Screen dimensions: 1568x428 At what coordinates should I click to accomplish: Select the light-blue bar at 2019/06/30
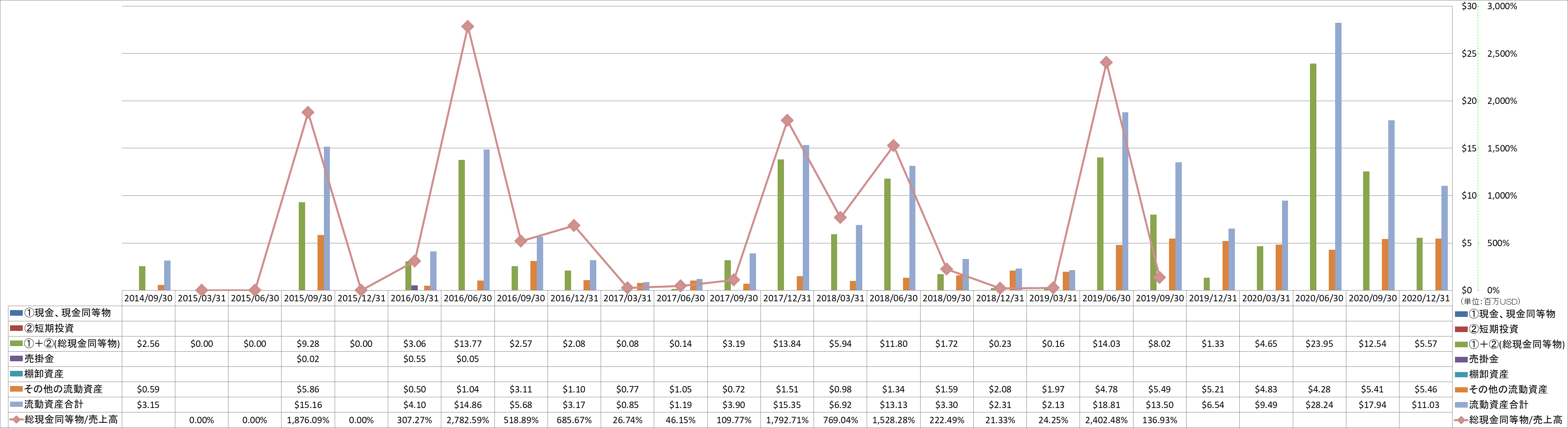point(1125,201)
